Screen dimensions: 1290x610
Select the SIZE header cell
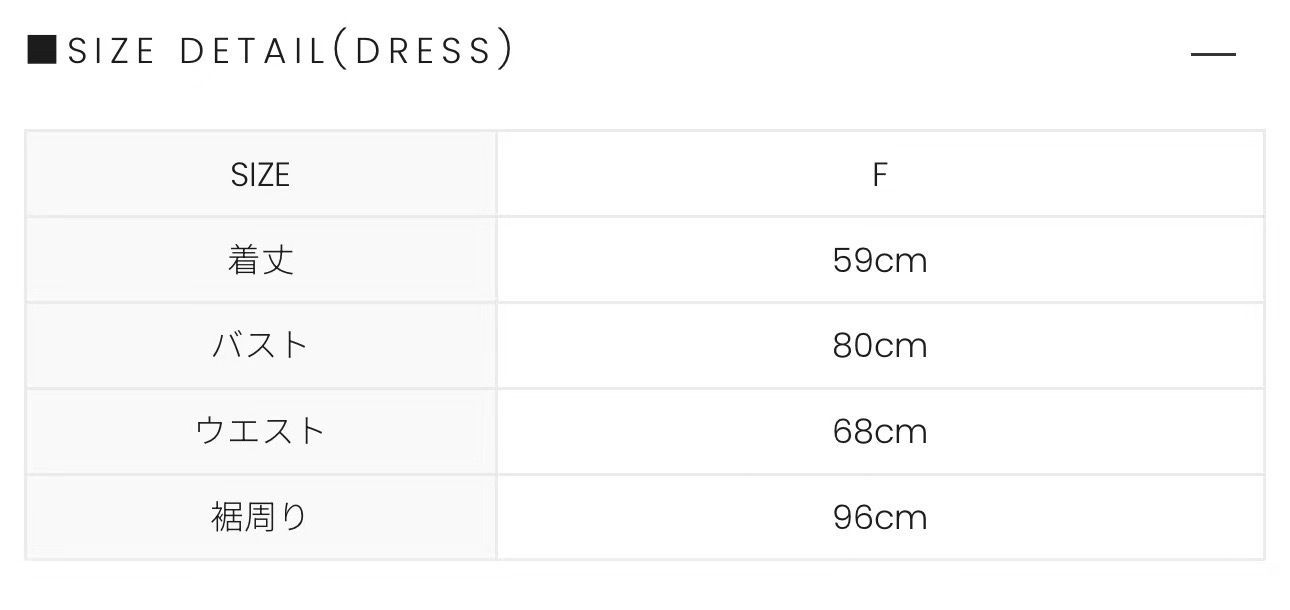[x=261, y=175]
